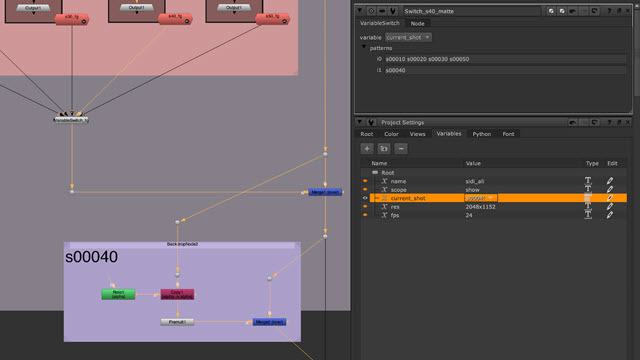Viewport: 640px width, 360px height.
Task: Collapse the patterns group triangle
Action: coord(364,47)
